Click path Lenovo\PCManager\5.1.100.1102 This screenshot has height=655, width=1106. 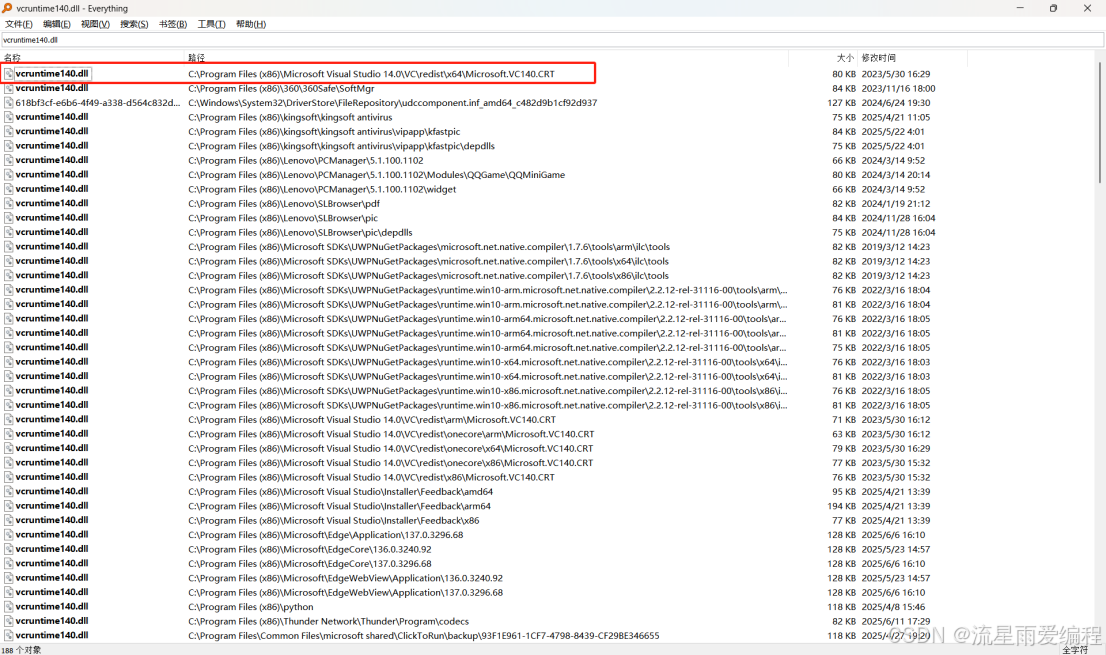pos(305,161)
